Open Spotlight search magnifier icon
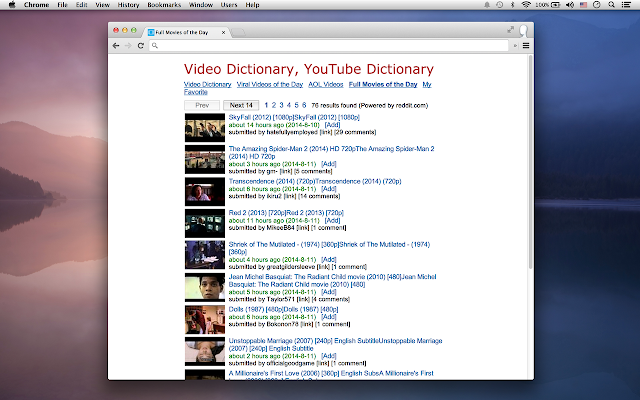Viewport: 640px width, 400px height. click(x=611, y=5)
